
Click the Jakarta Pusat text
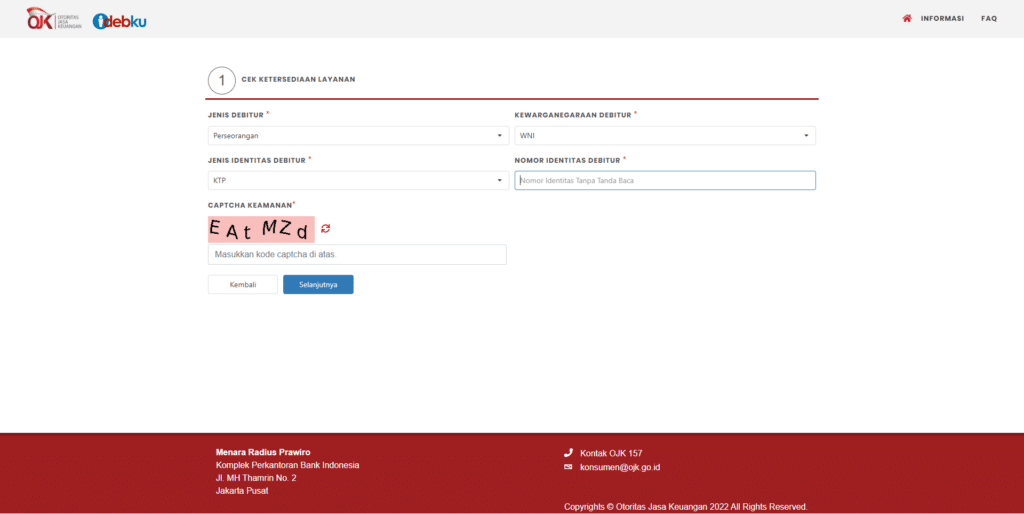tap(242, 490)
